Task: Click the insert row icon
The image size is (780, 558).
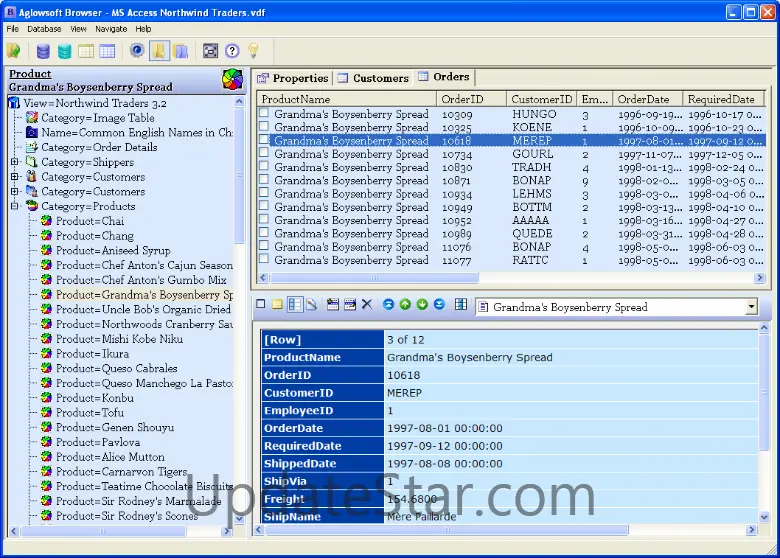Action: [x=333, y=304]
